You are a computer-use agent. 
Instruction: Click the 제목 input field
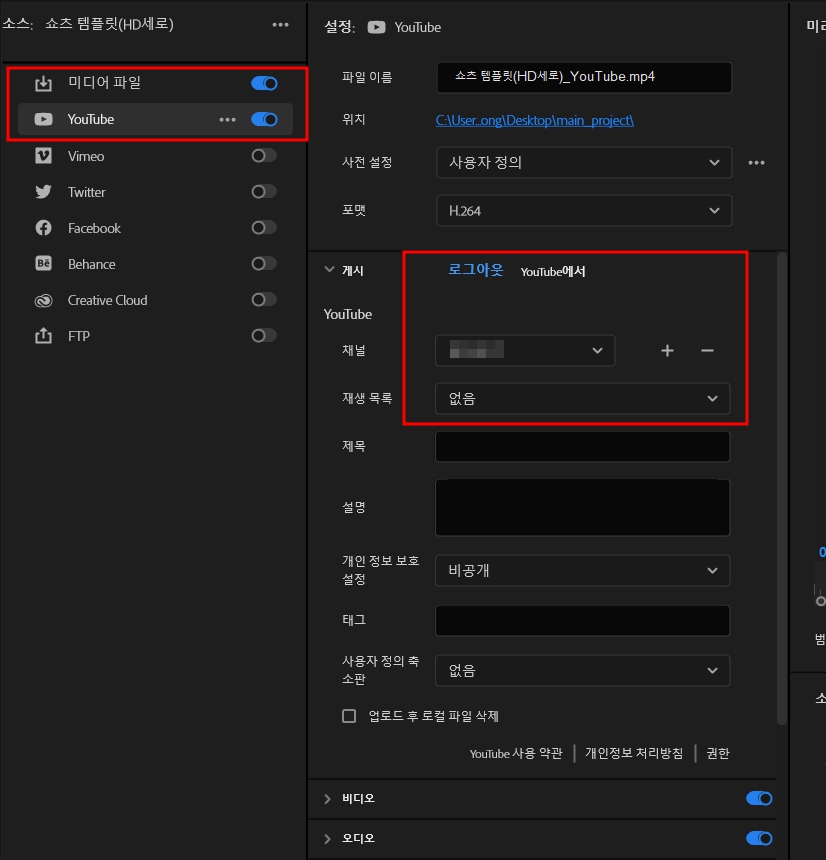[582, 446]
